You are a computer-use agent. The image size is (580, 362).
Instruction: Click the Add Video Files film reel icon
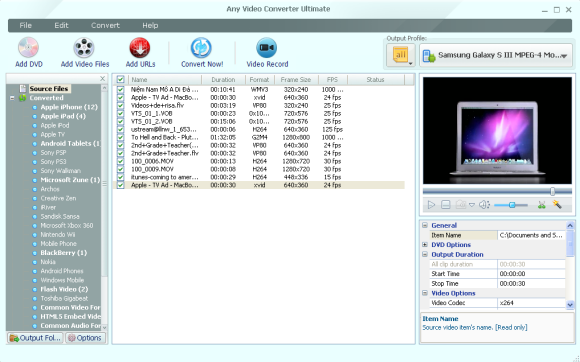84,48
